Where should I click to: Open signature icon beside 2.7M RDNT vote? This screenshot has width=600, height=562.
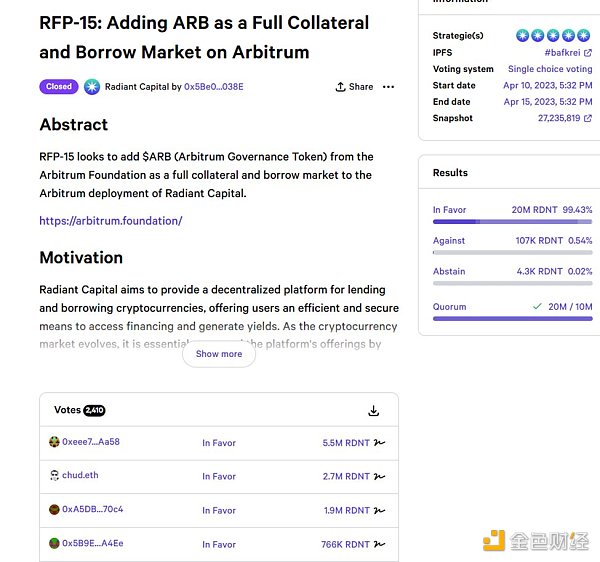(x=380, y=477)
